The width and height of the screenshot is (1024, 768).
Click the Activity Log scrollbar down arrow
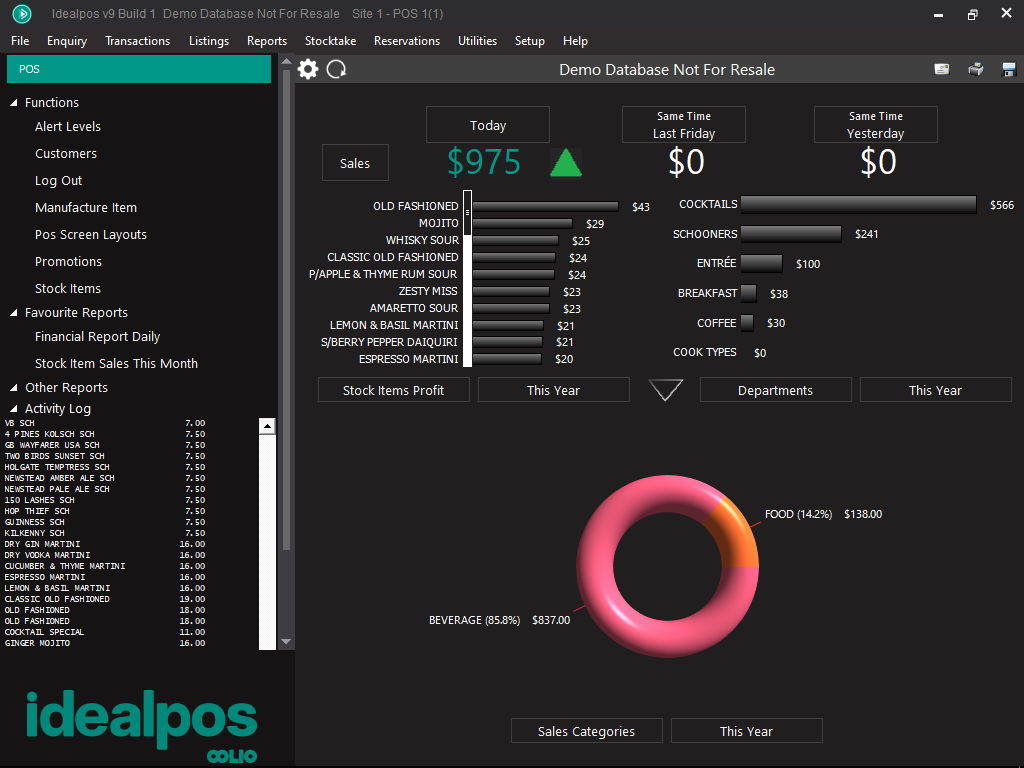pos(267,642)
